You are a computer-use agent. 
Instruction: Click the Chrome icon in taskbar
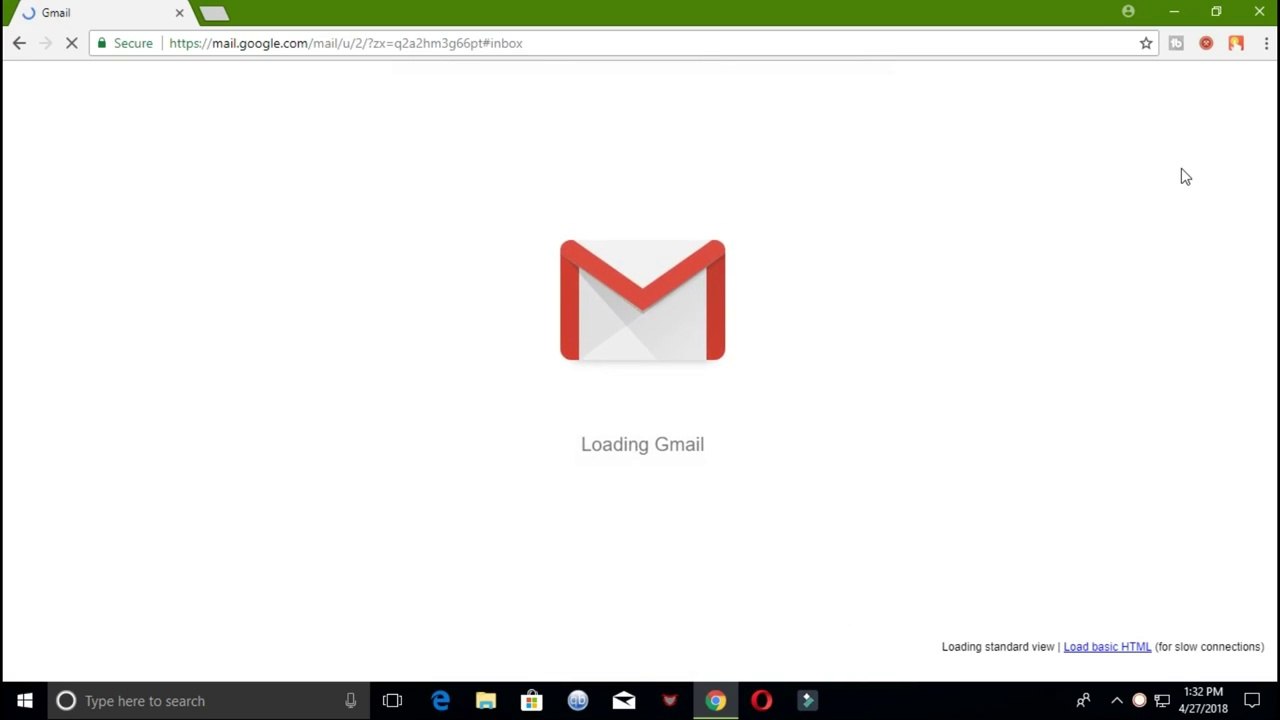pos(716,701)
